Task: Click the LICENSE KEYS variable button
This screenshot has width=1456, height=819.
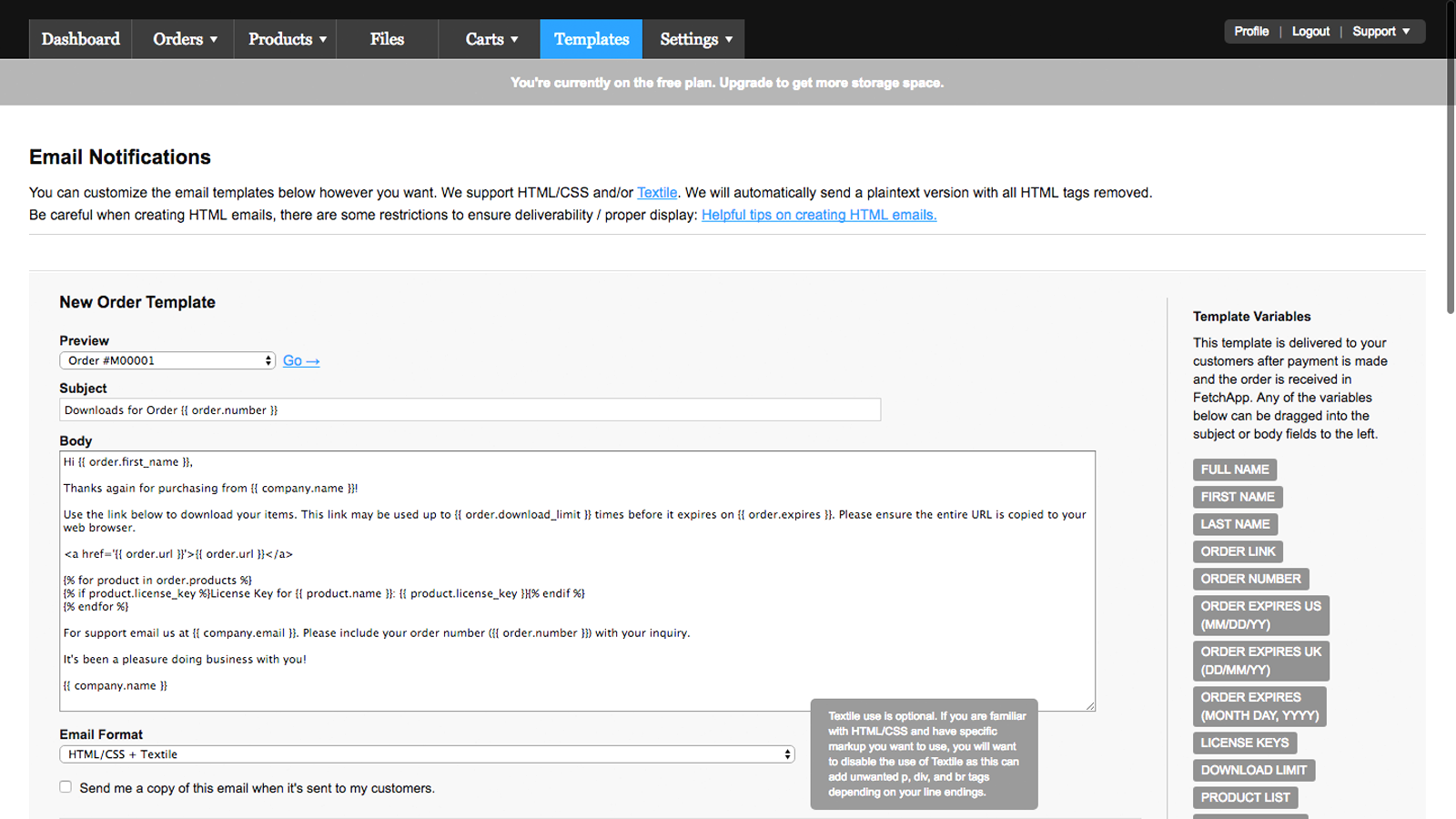Action: pos(1244,743)
